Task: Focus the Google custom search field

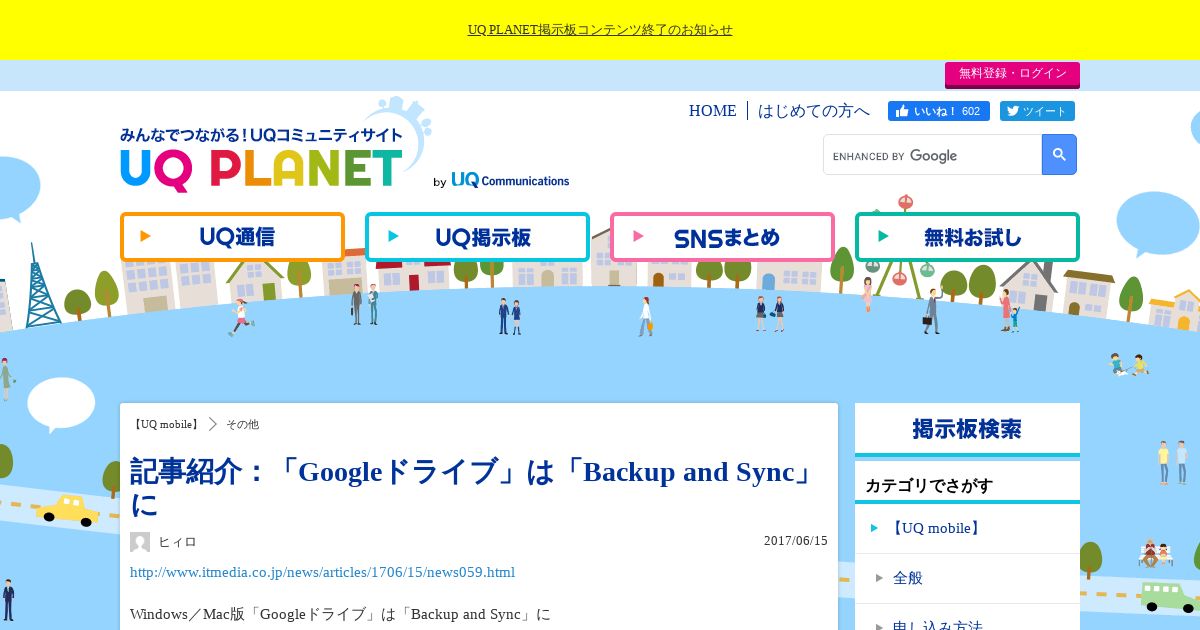Action: (x=932, y=155)
